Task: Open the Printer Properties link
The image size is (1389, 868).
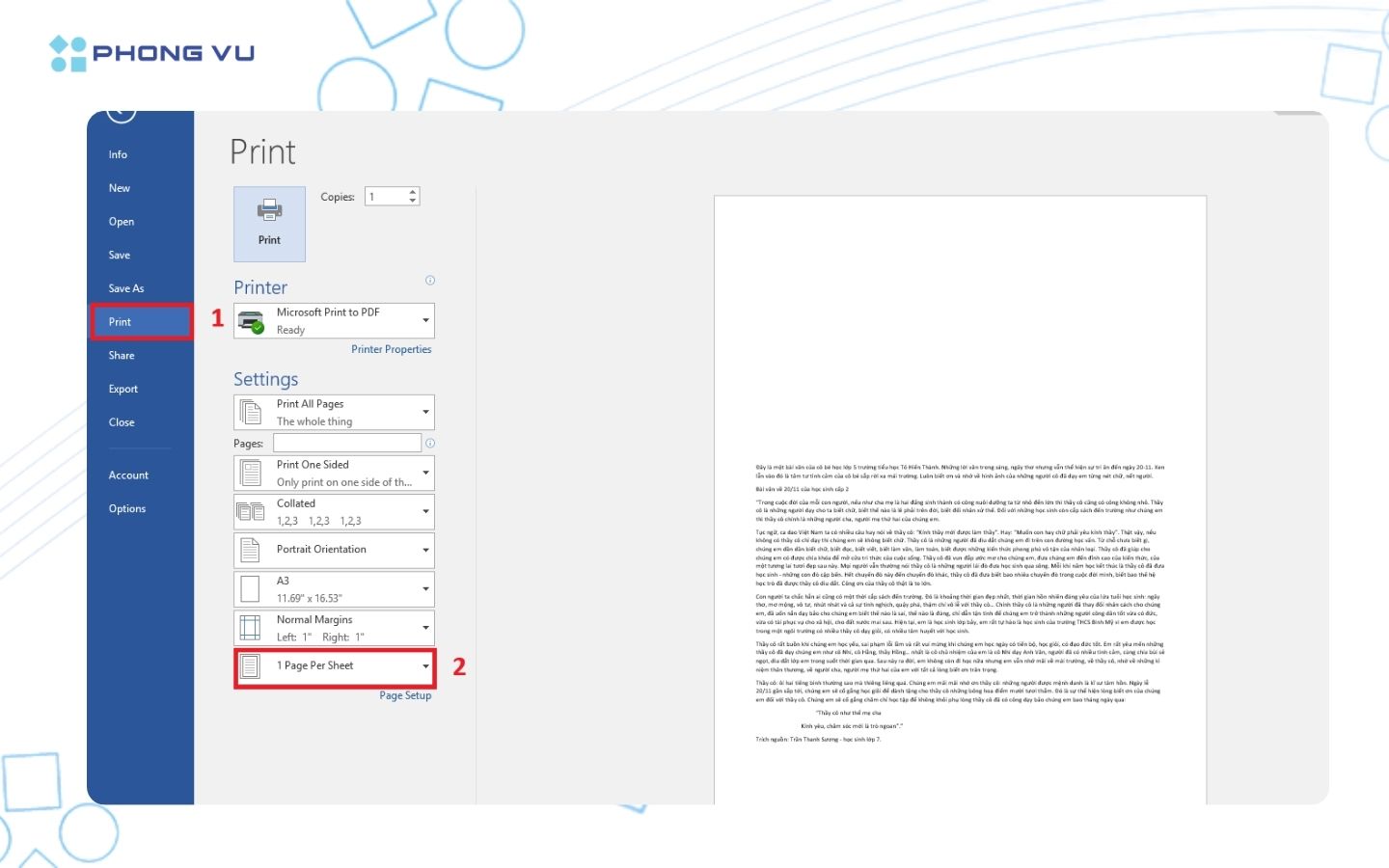Action: coord(391,349)
